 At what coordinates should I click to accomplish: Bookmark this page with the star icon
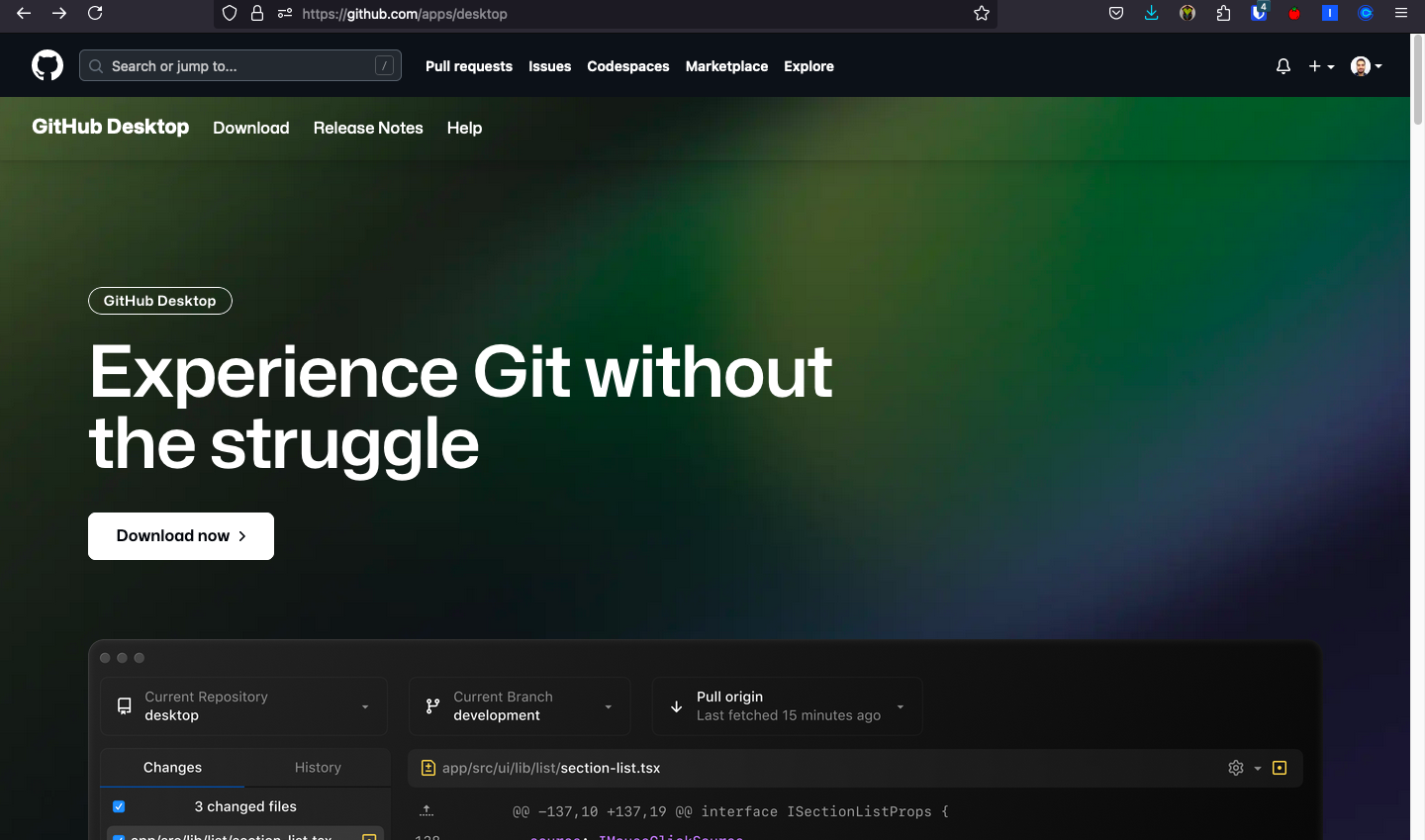[x=981, y=14]
